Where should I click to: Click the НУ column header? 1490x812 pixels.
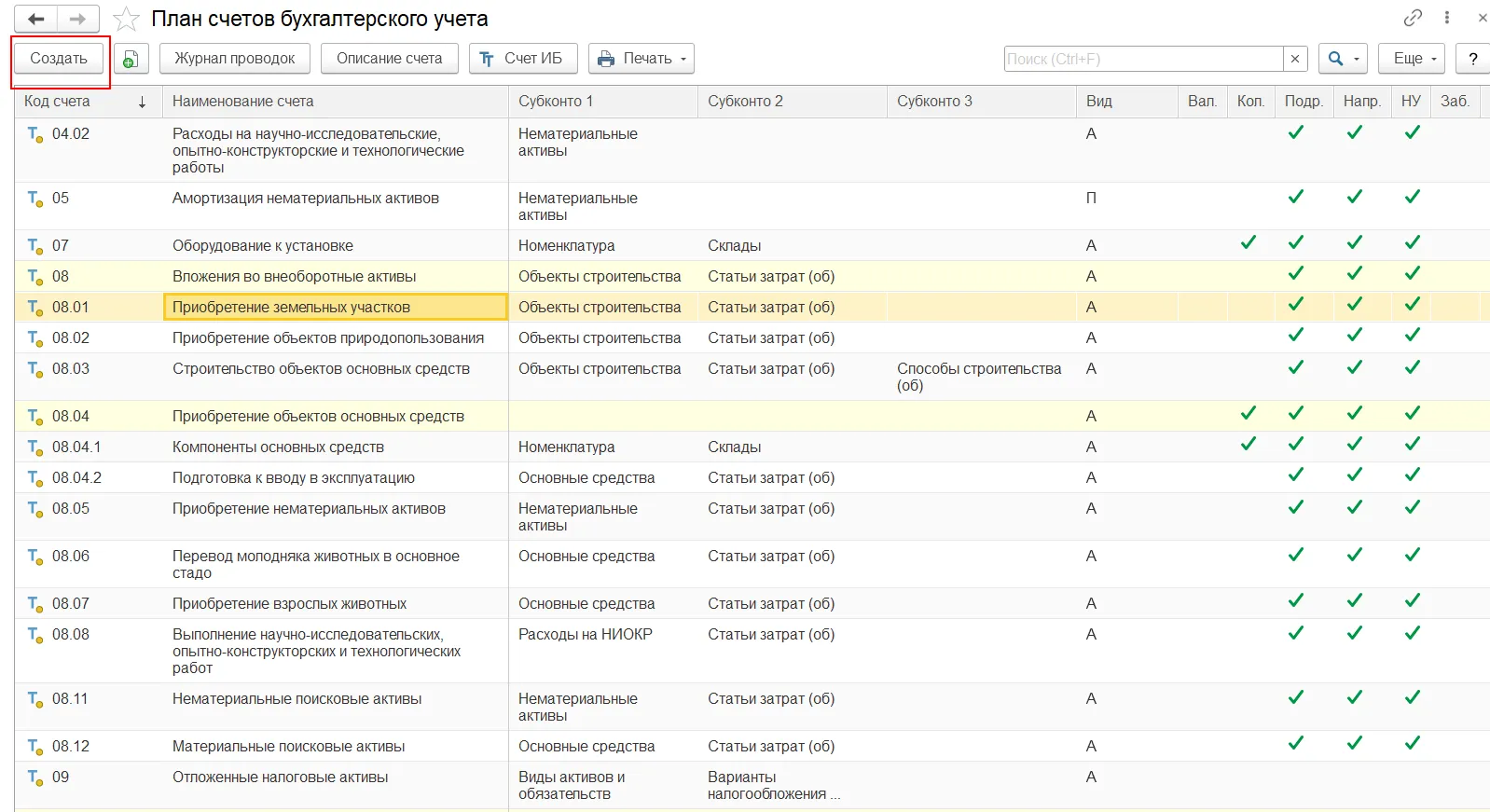click(1412, 101)
